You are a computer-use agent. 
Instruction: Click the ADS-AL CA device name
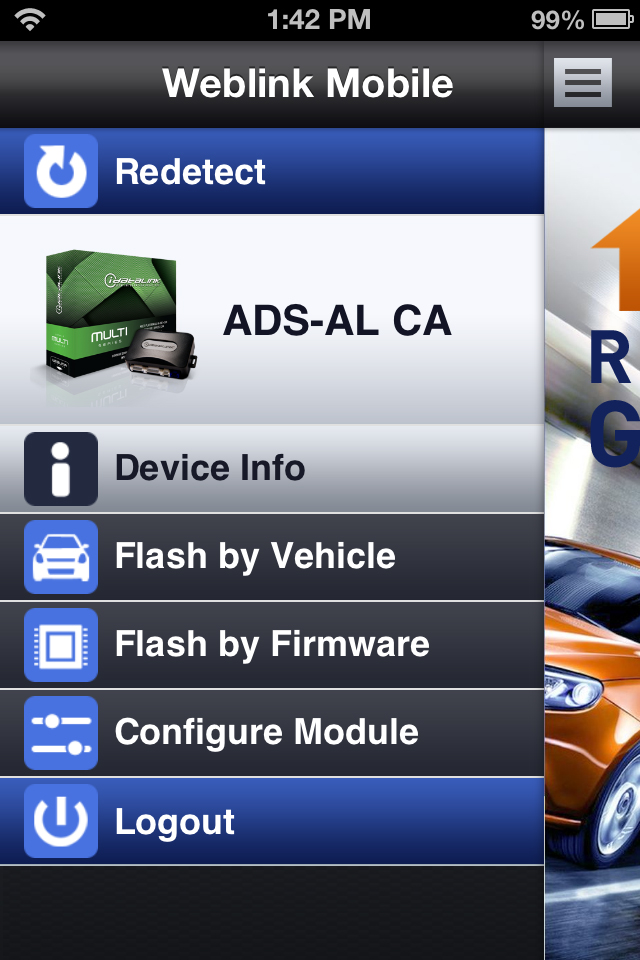(337, 320)
